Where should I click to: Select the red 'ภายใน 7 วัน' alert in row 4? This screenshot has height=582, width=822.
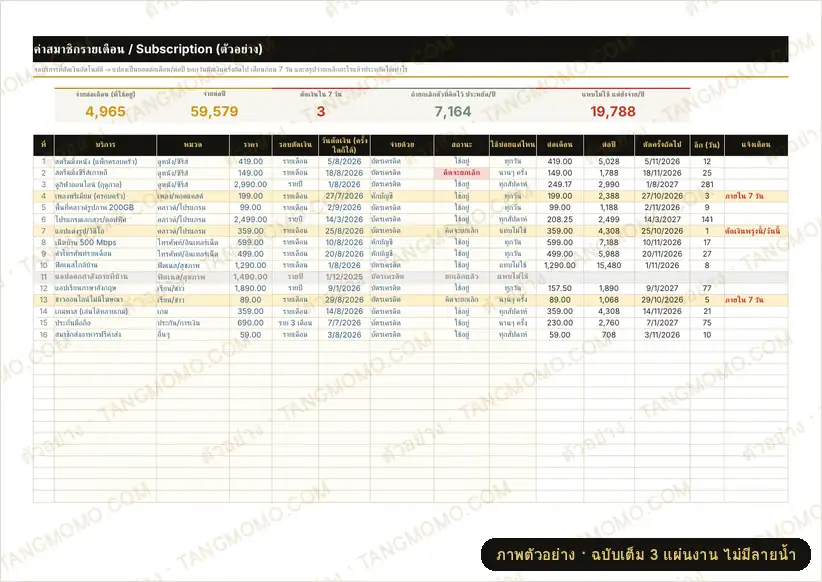[744, 196]
